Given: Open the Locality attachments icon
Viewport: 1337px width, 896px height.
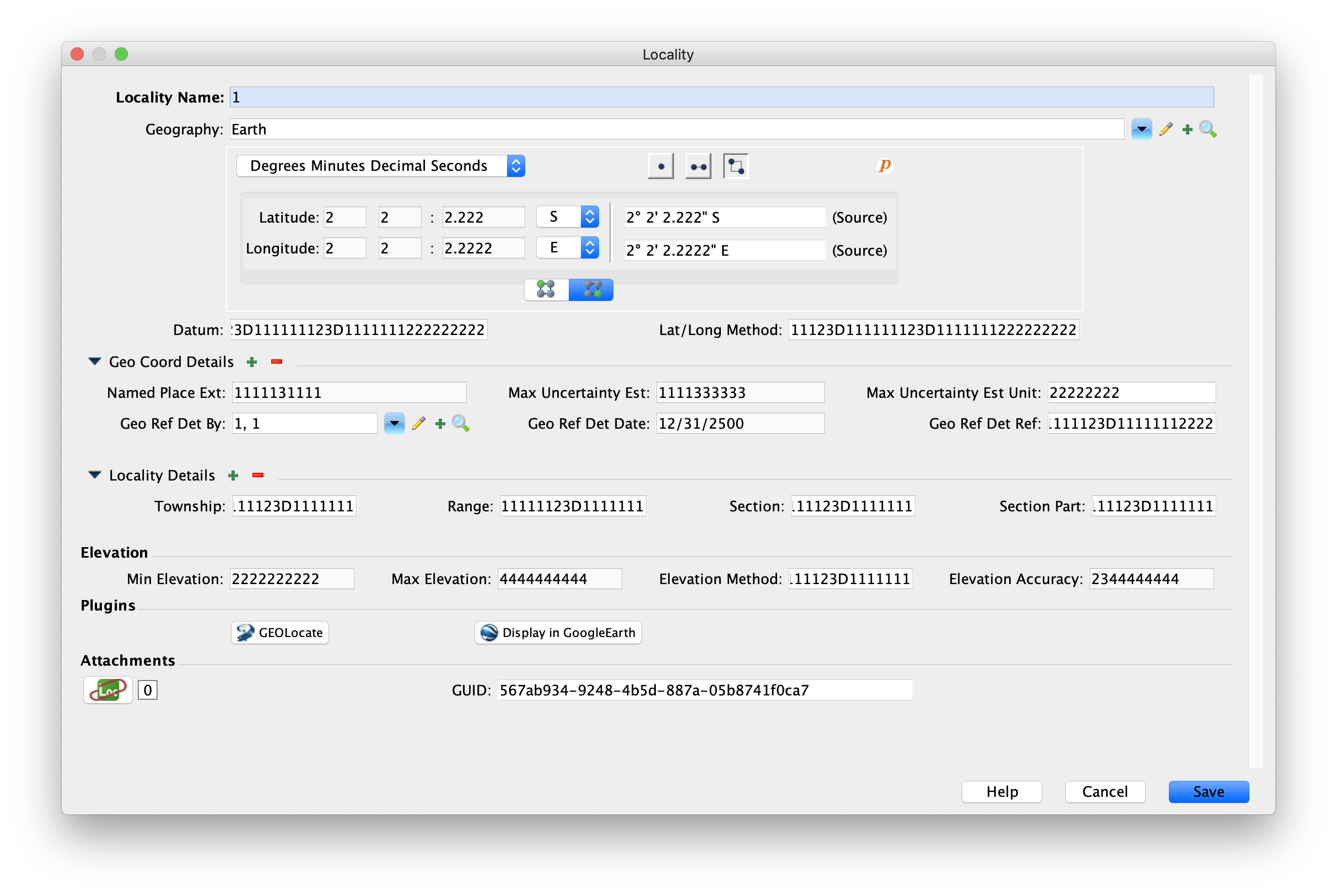Looking at the screenshot, I should pyautogui.click(x=107, y=690).
